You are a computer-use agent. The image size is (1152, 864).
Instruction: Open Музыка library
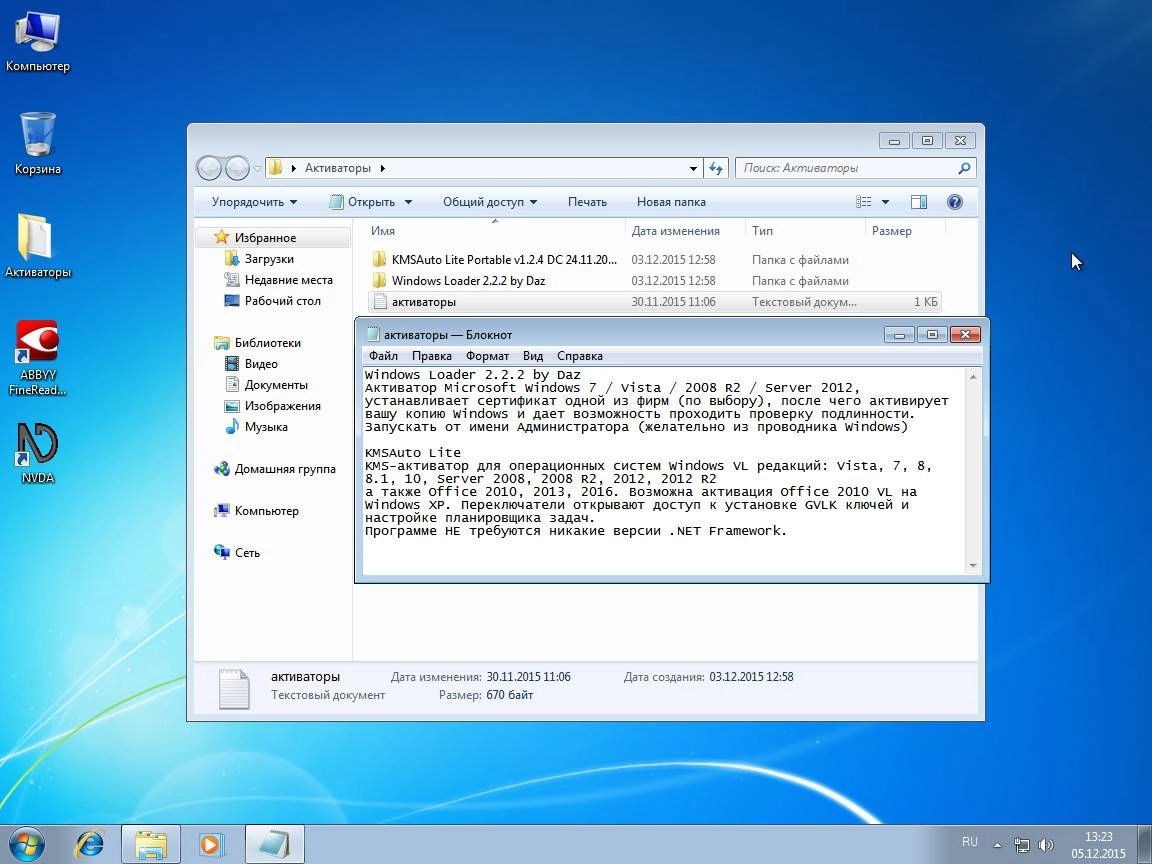[x=265, y=427]
